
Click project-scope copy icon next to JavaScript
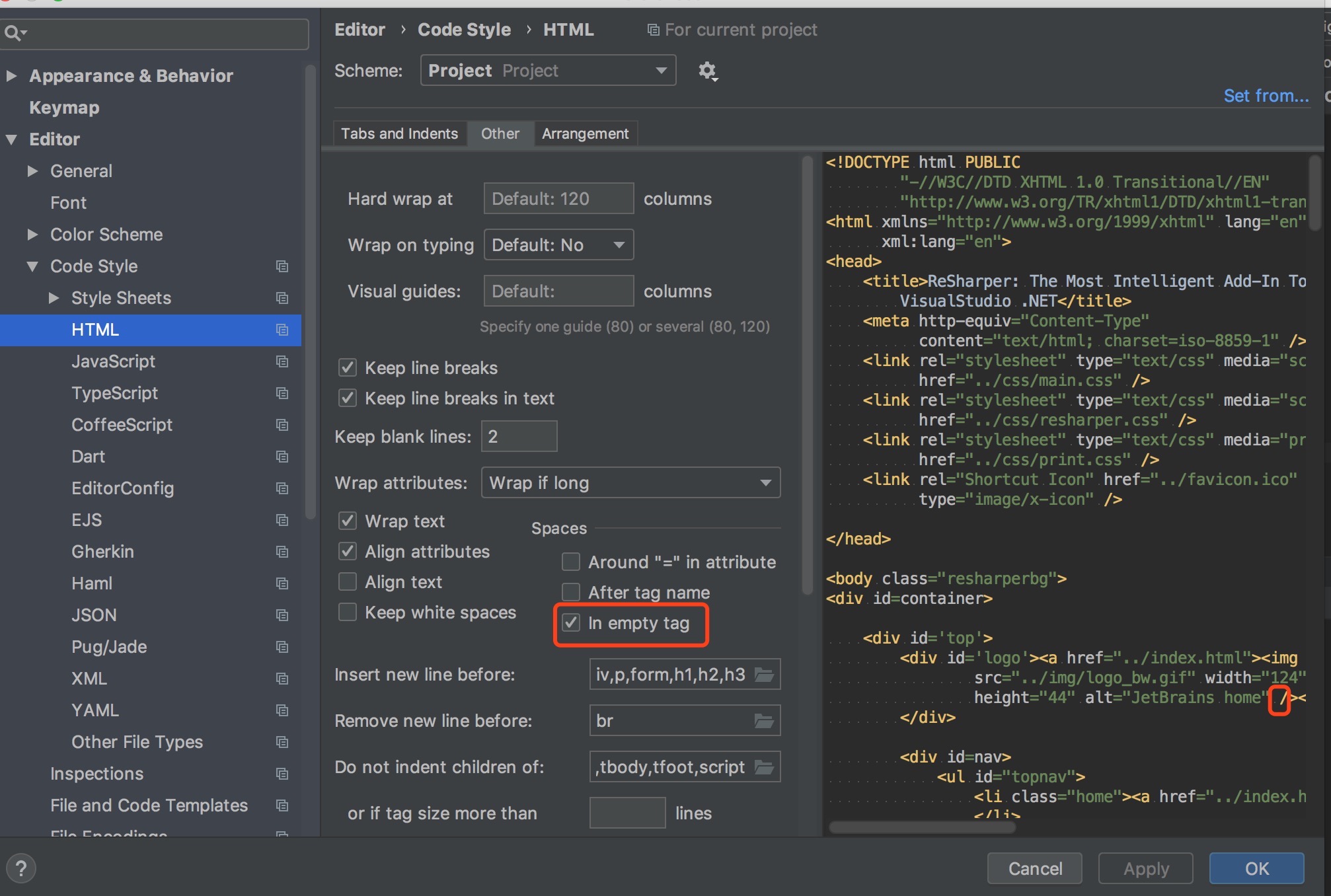click(x=282, y=361)
